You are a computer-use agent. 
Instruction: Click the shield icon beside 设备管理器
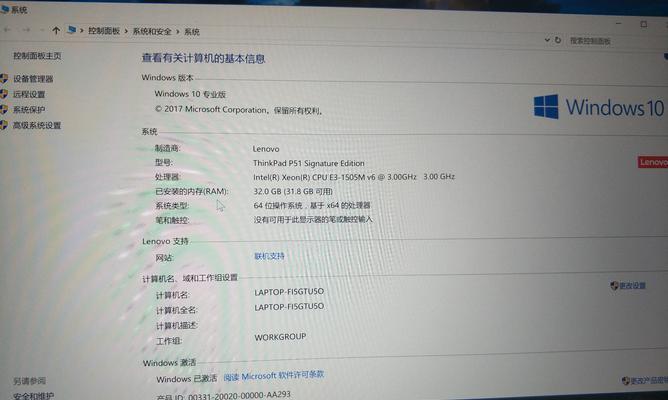tap(4, 78)
